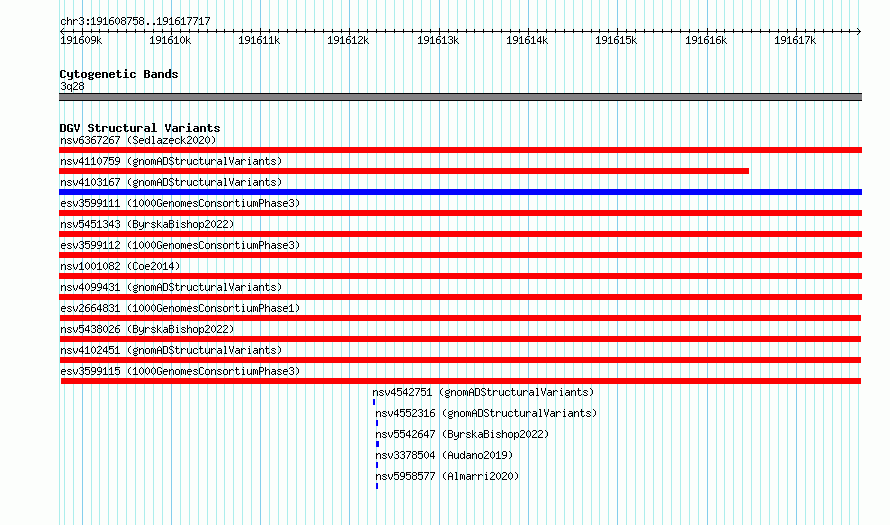
Task: Open variant esv2664831 (1000GenomesConsortiumPhase1) label
Action: (180, 308)
